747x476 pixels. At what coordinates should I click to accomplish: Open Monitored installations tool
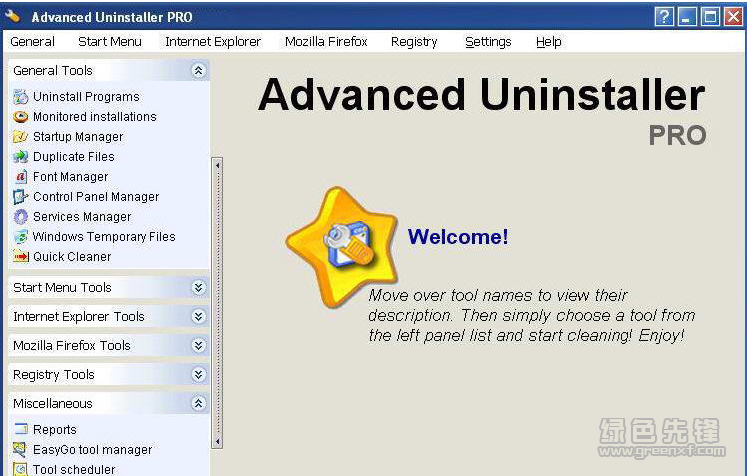(95, 117)
